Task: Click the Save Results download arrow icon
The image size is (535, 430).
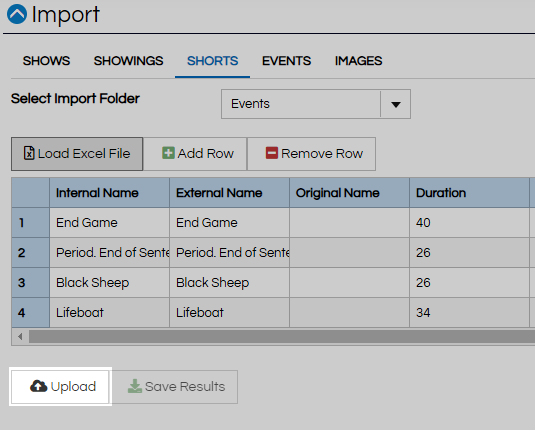Action: click(135, 386)
